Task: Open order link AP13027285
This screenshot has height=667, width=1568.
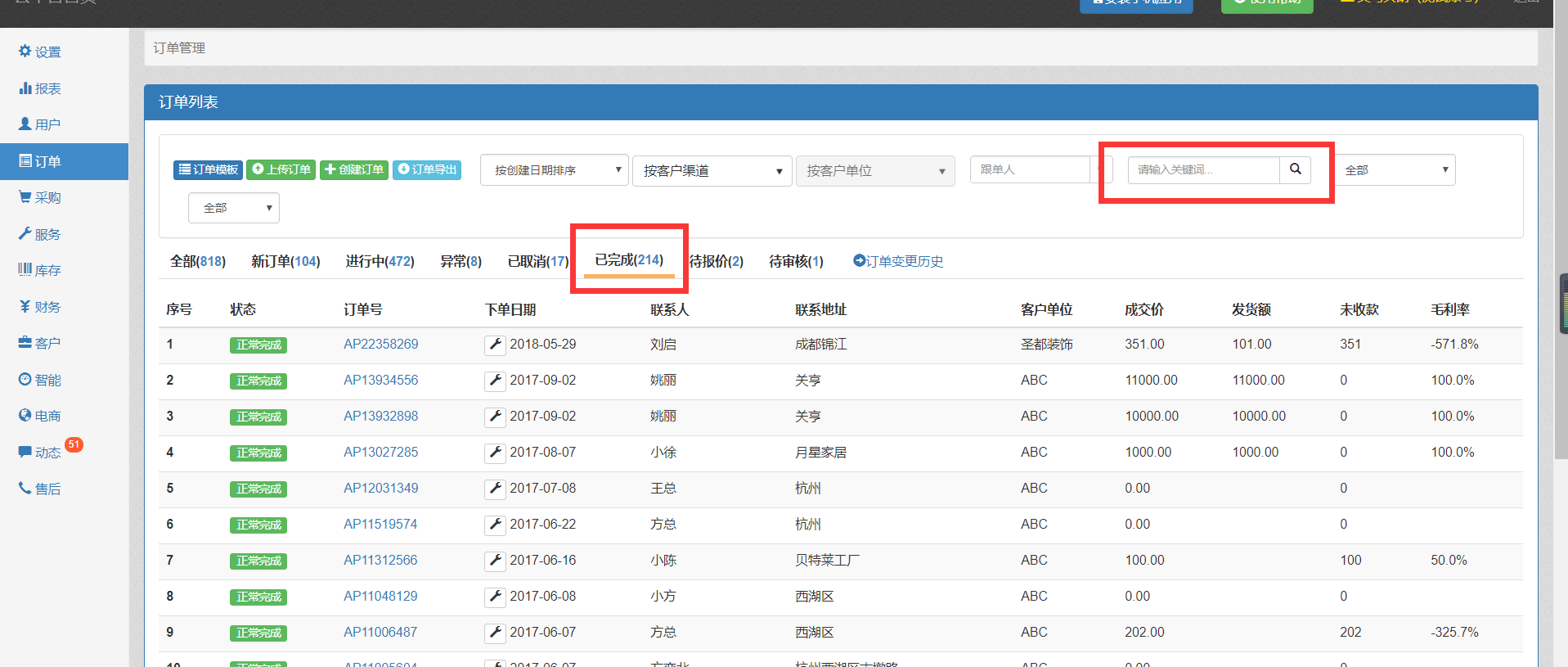Action: 380,452
